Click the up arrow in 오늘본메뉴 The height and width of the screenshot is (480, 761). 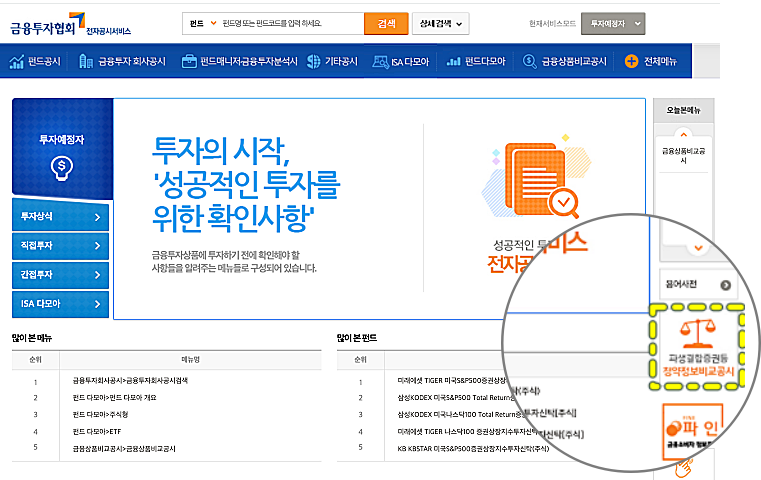point(683,134)
